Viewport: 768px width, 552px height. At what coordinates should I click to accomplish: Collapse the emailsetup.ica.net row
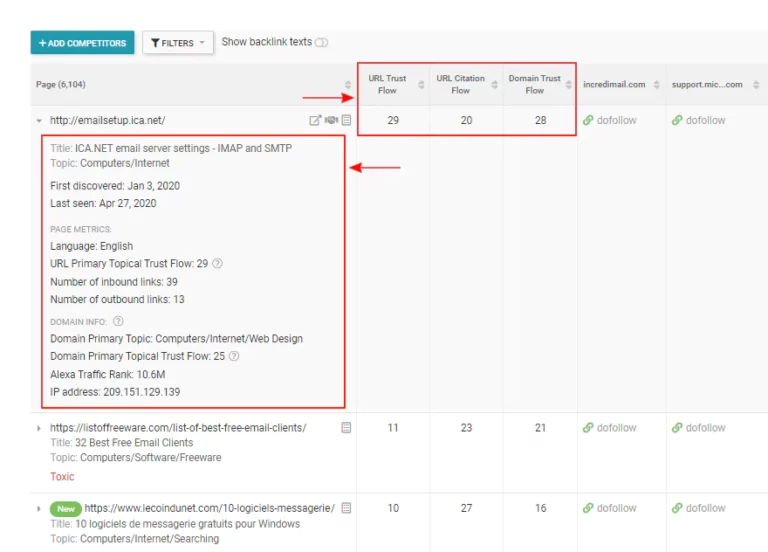point(39,120)
